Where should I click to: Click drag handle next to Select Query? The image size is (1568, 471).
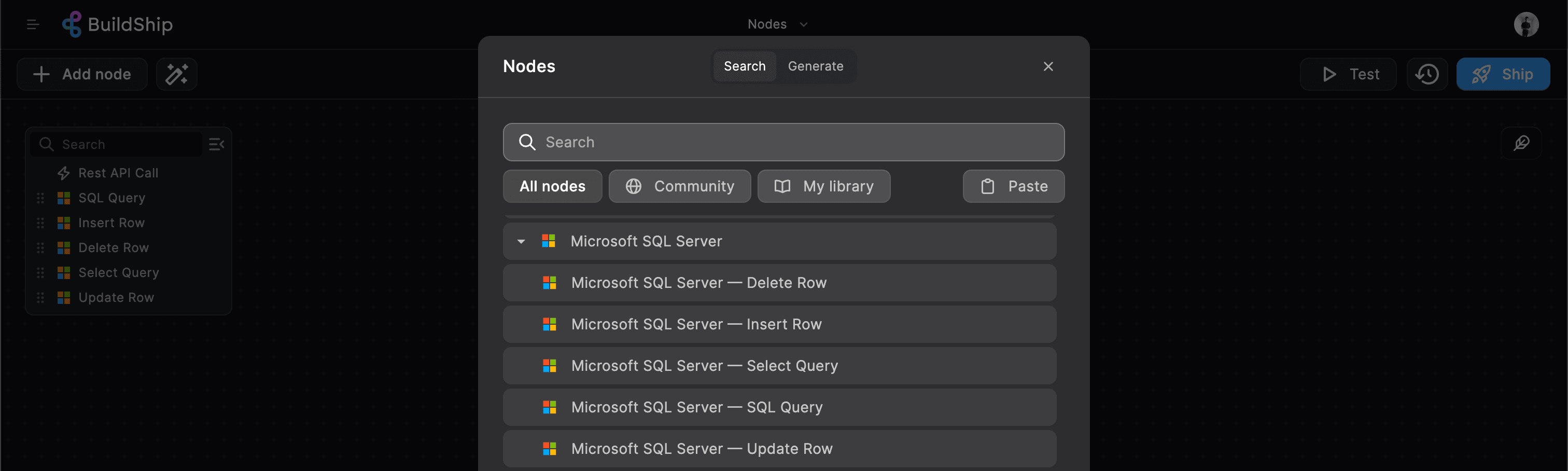click(x=40, y=273)
